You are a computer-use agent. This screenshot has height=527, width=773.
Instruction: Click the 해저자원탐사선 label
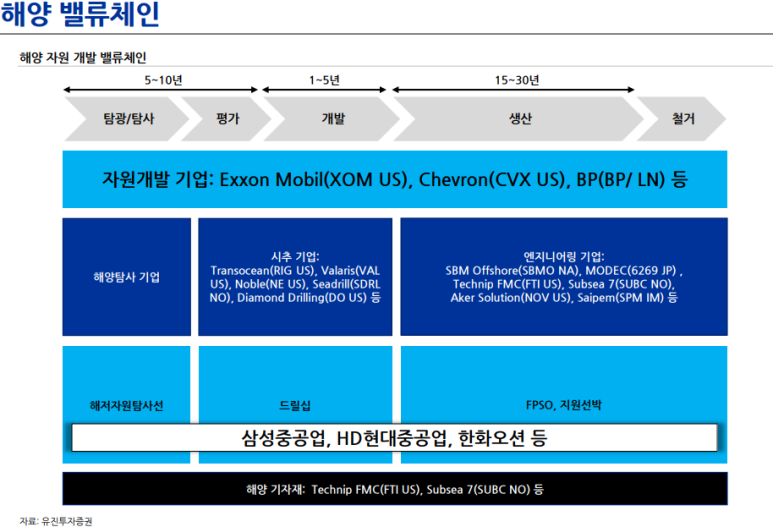pos(127,406)
